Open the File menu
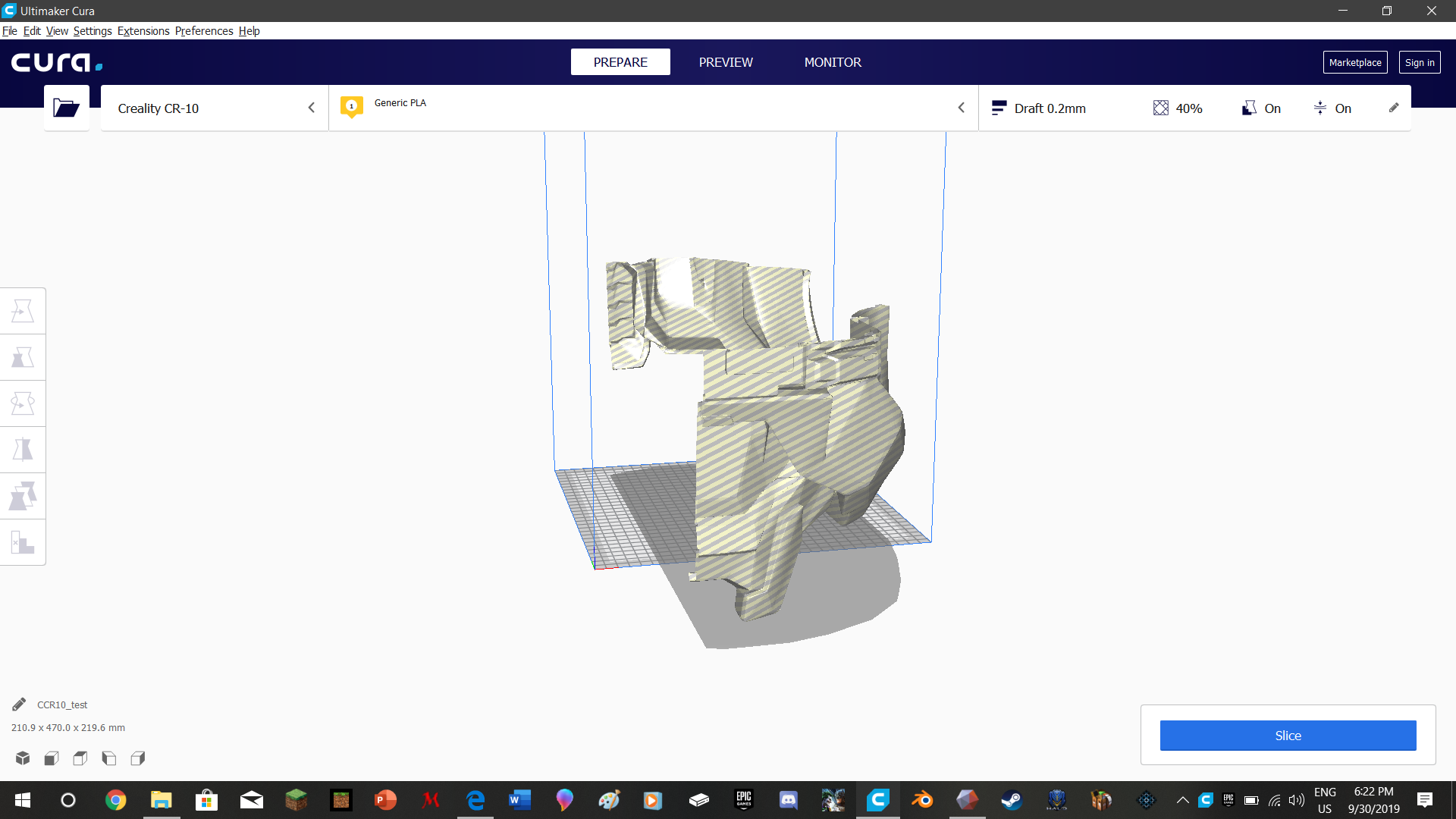Screen dimensions: 1456x819 click(x=10, y=30)
